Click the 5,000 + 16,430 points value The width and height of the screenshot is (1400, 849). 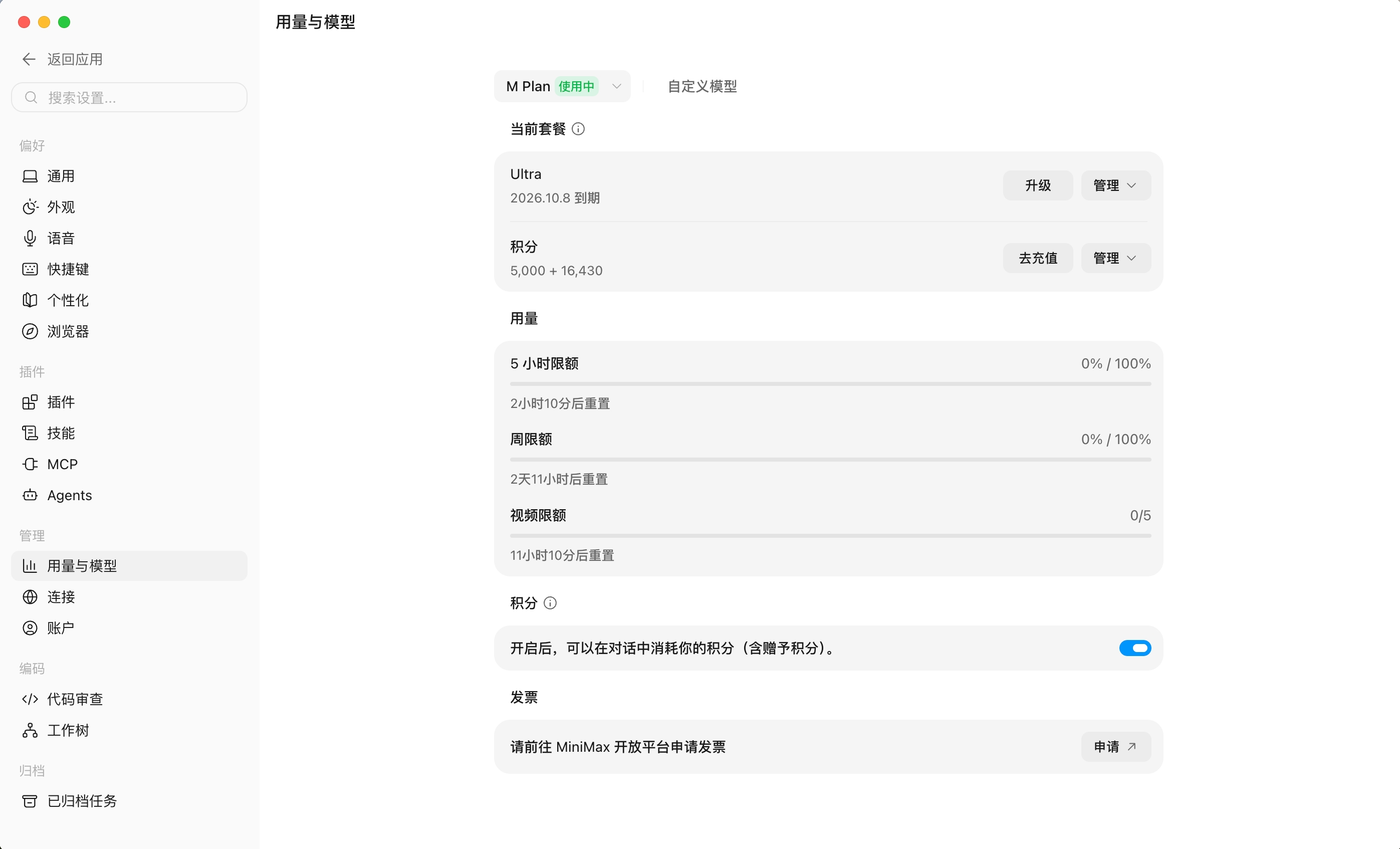(x=556, y=271)
